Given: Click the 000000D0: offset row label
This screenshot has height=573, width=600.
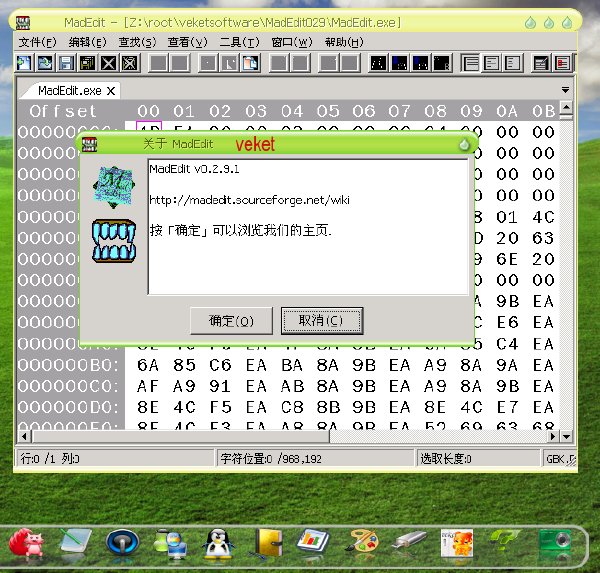Looking at the screenshot, I should pos(68,407).
